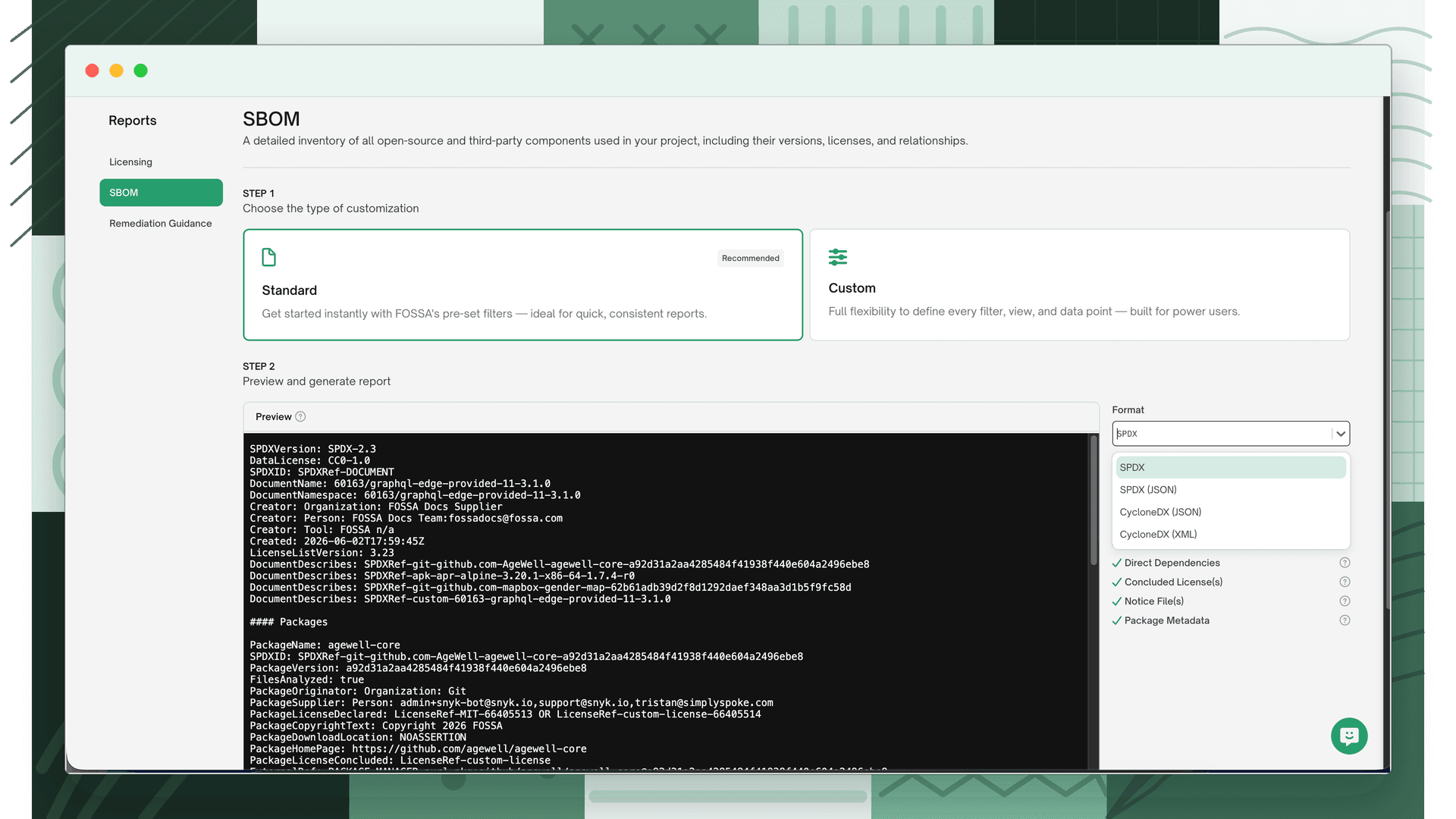Screen dimensions: 1456x819
Task: Open the Preview help icon
Action: (300, 416)
